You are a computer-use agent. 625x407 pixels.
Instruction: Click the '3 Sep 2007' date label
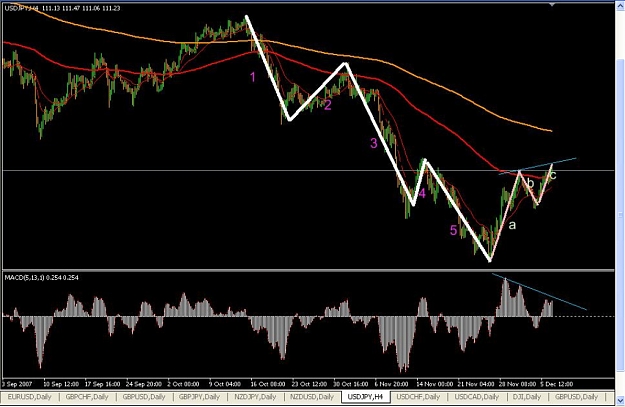point(17,384)
